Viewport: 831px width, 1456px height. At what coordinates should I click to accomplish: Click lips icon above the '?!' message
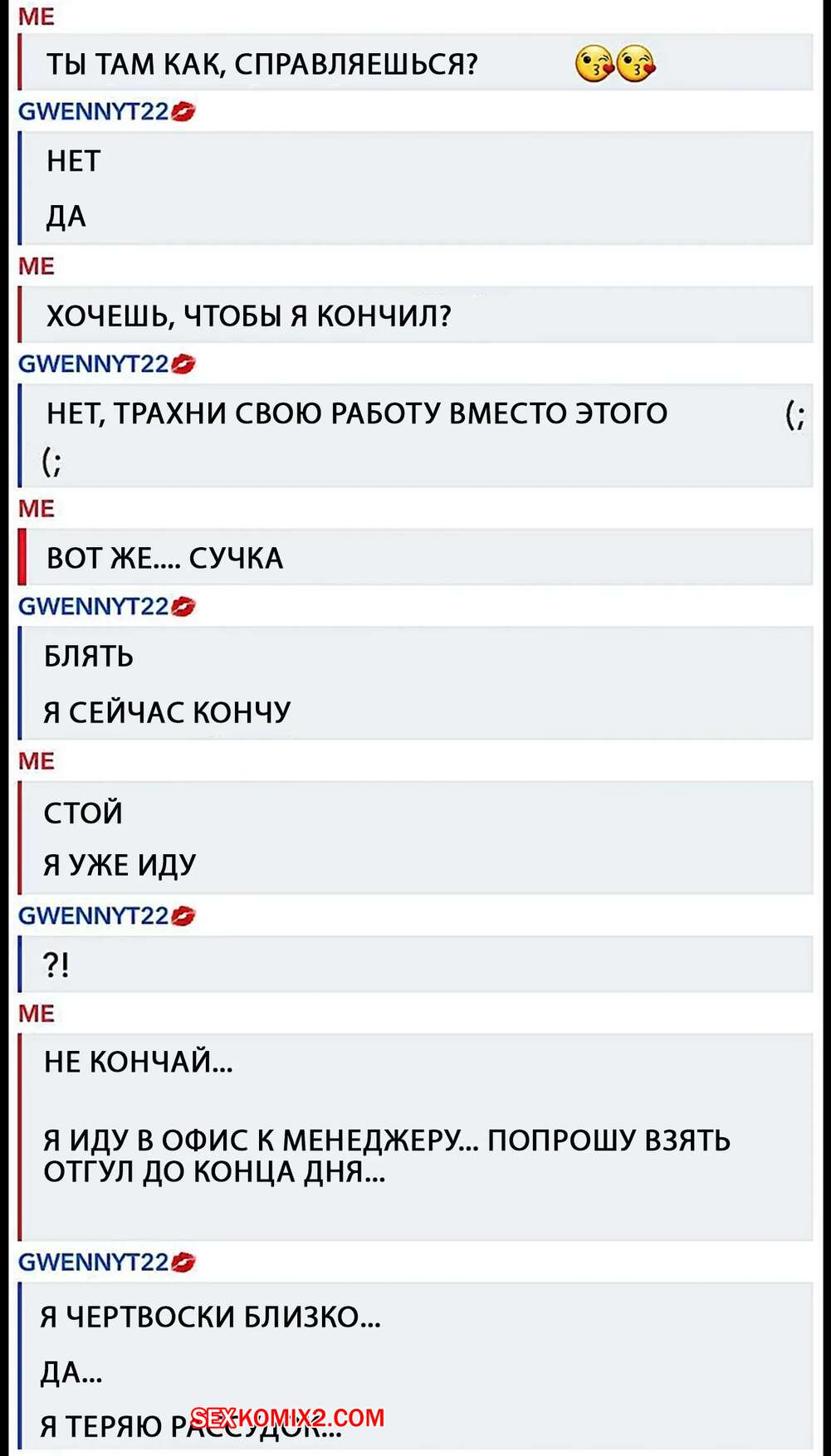(x=183, y=916)
